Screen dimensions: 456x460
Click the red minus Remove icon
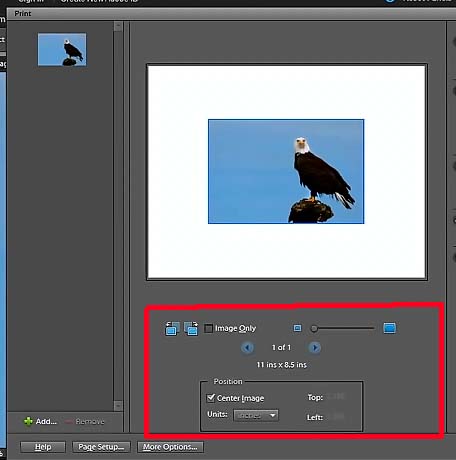pos(68,422)
